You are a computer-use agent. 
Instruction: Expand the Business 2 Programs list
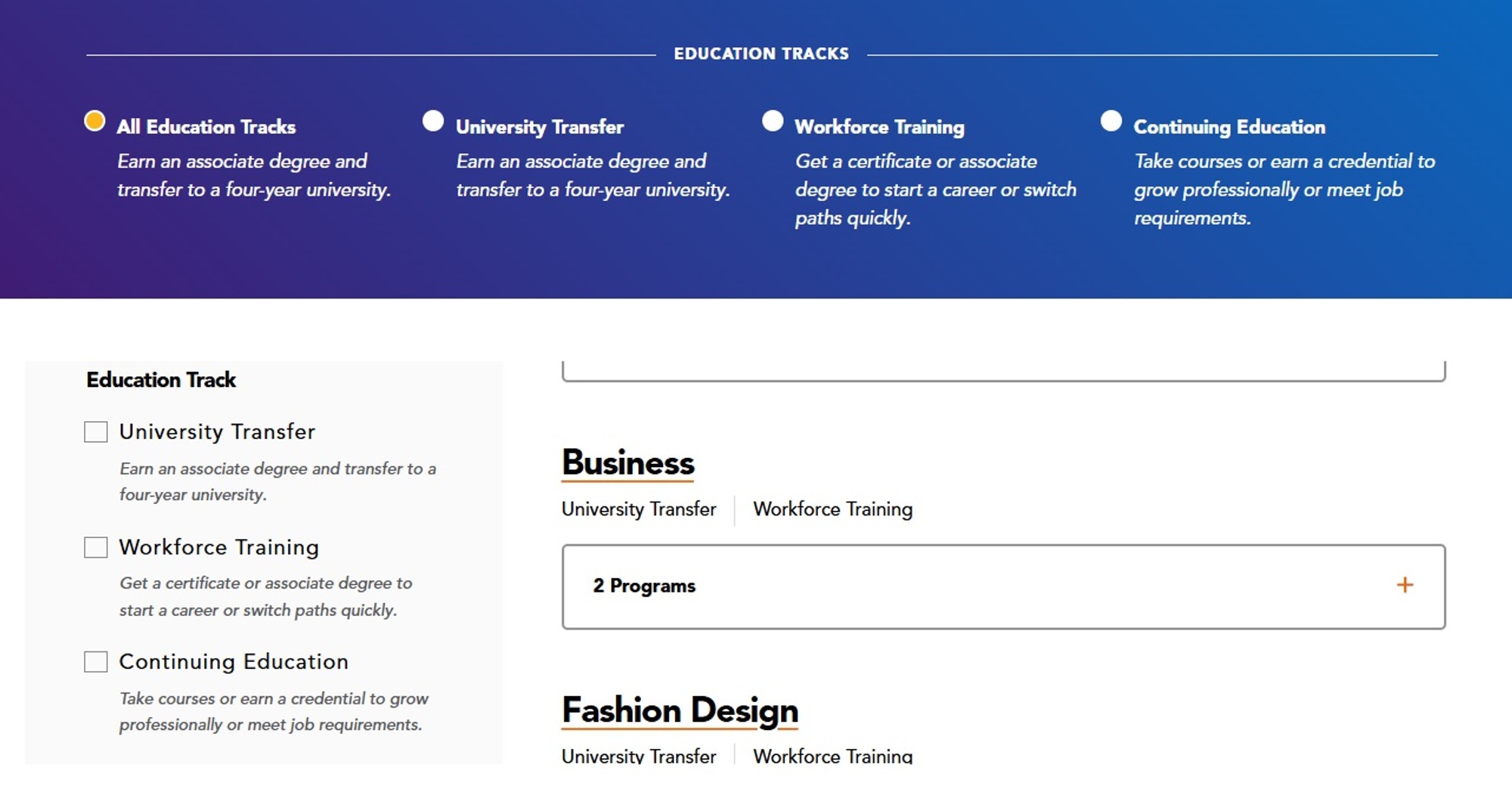tap(1002, 586)
